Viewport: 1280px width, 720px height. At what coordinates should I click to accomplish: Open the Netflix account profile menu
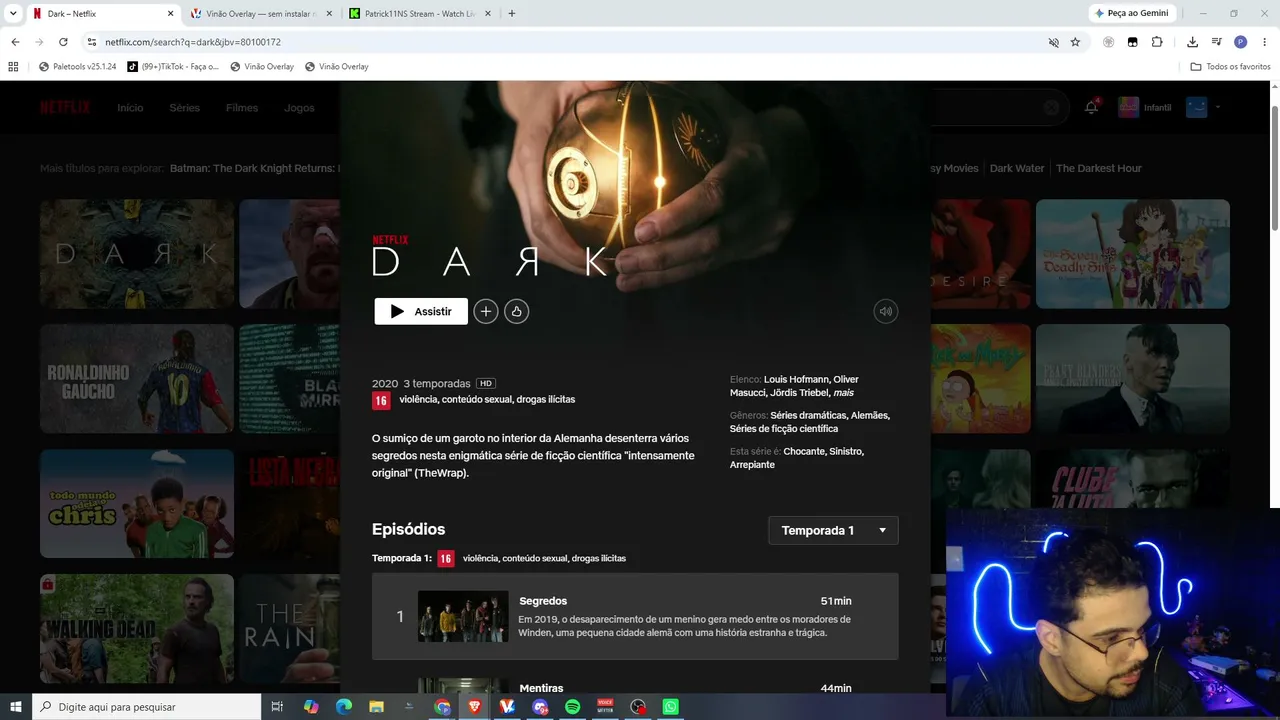1203,108
